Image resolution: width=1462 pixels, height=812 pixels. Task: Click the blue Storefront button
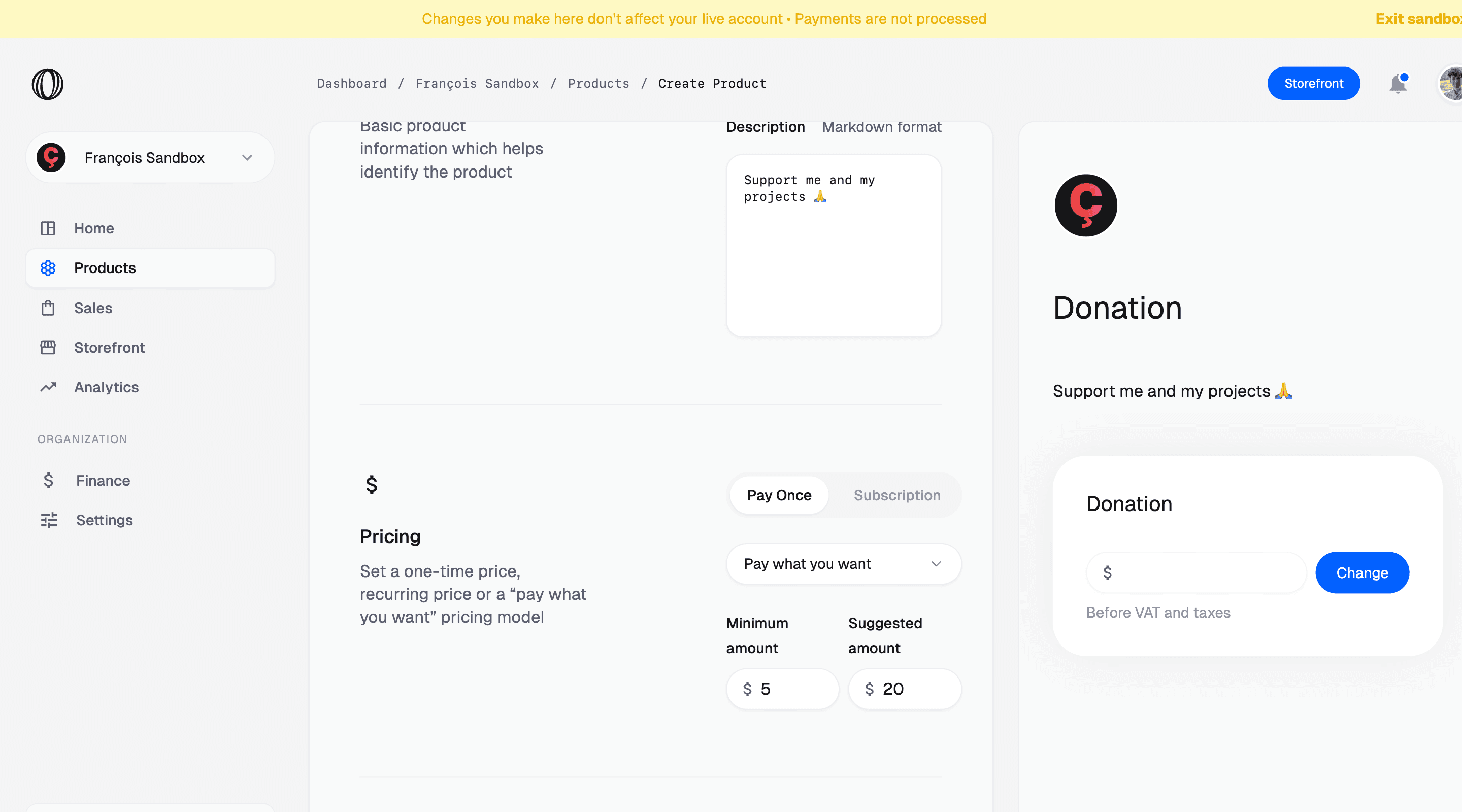(x=1313, y=83)
